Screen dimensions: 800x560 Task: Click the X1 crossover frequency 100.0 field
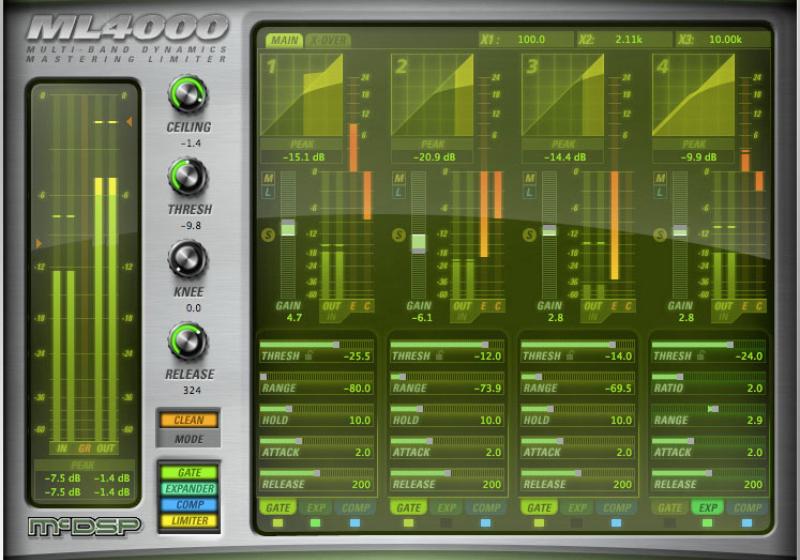tap(526, 39)
